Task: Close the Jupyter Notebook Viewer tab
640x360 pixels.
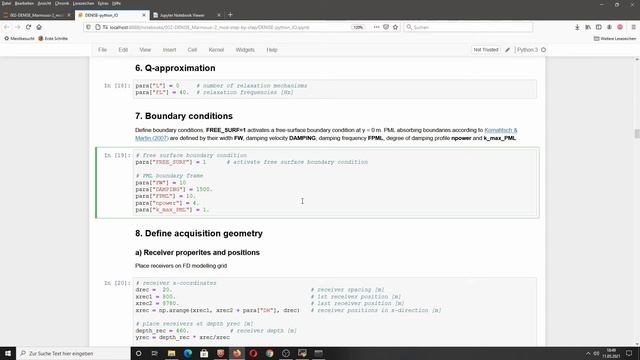Action: click(x=219, y=15)
